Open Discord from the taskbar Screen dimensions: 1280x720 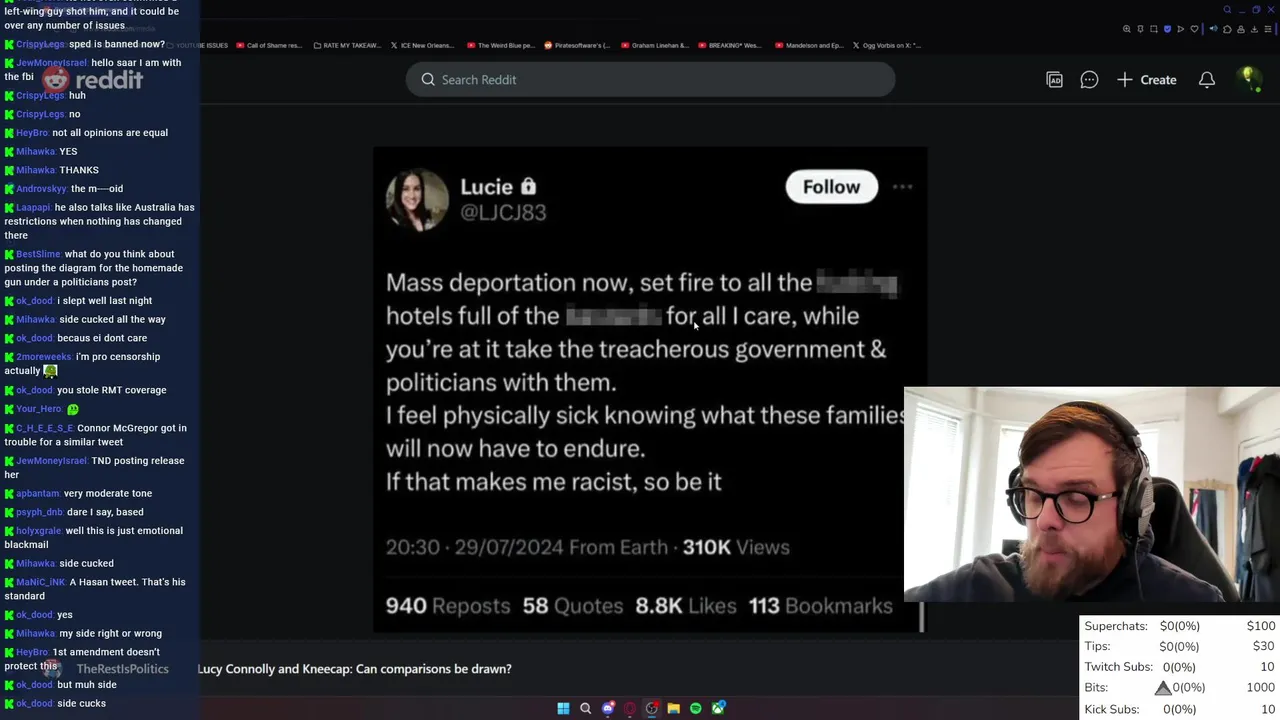tap(608, 708)
